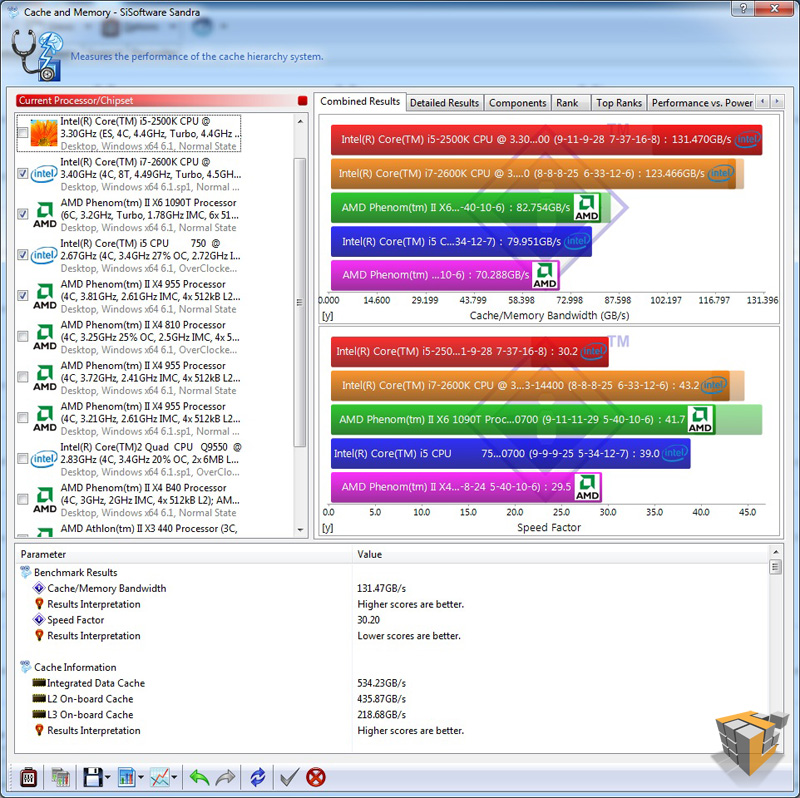Screen dimensions: 800x798
Task: Click the red i5-2500K 131.470GB/s bandwidth bar
Action: coord(546,139)
